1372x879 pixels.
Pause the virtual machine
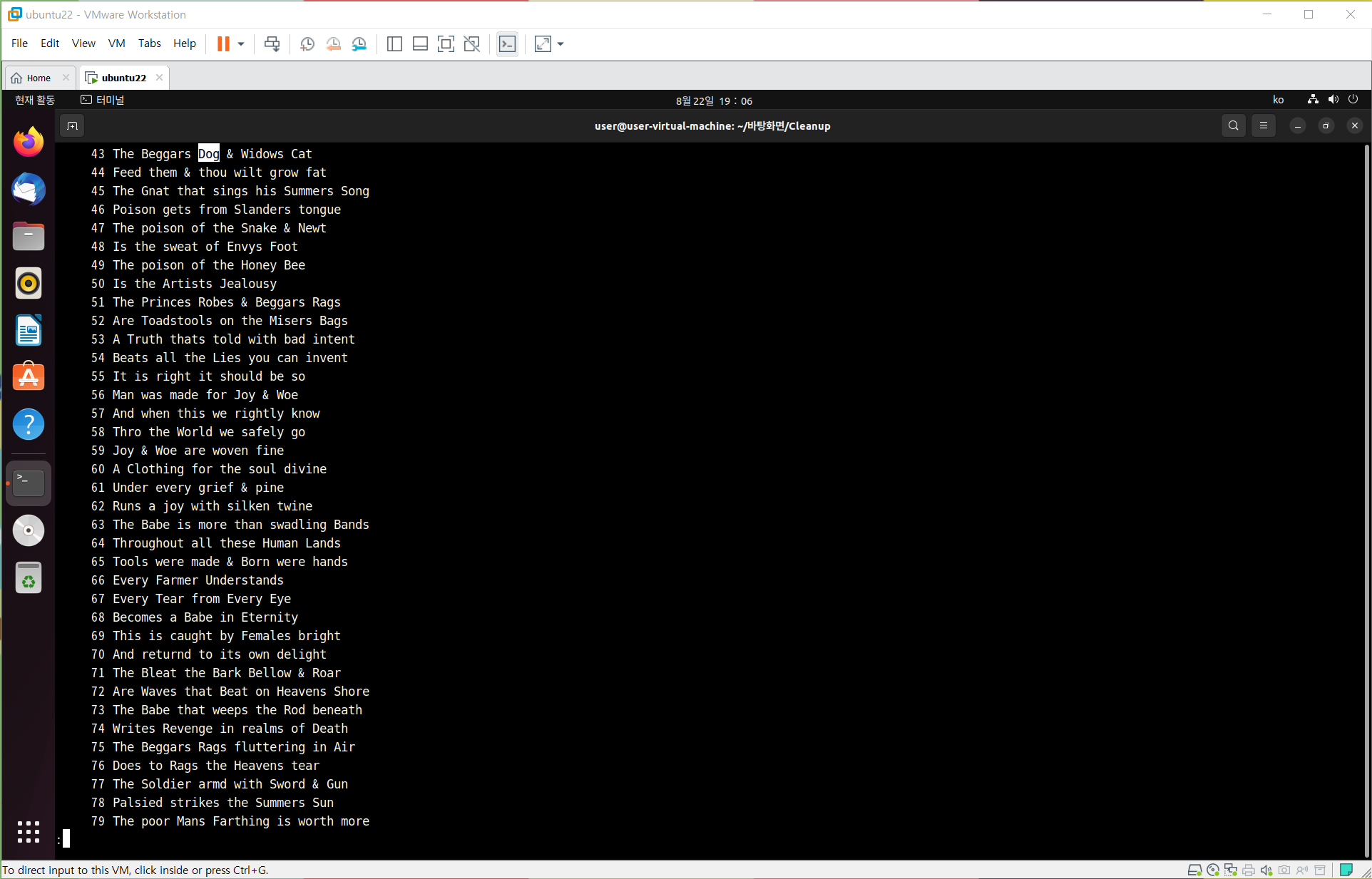223,44
